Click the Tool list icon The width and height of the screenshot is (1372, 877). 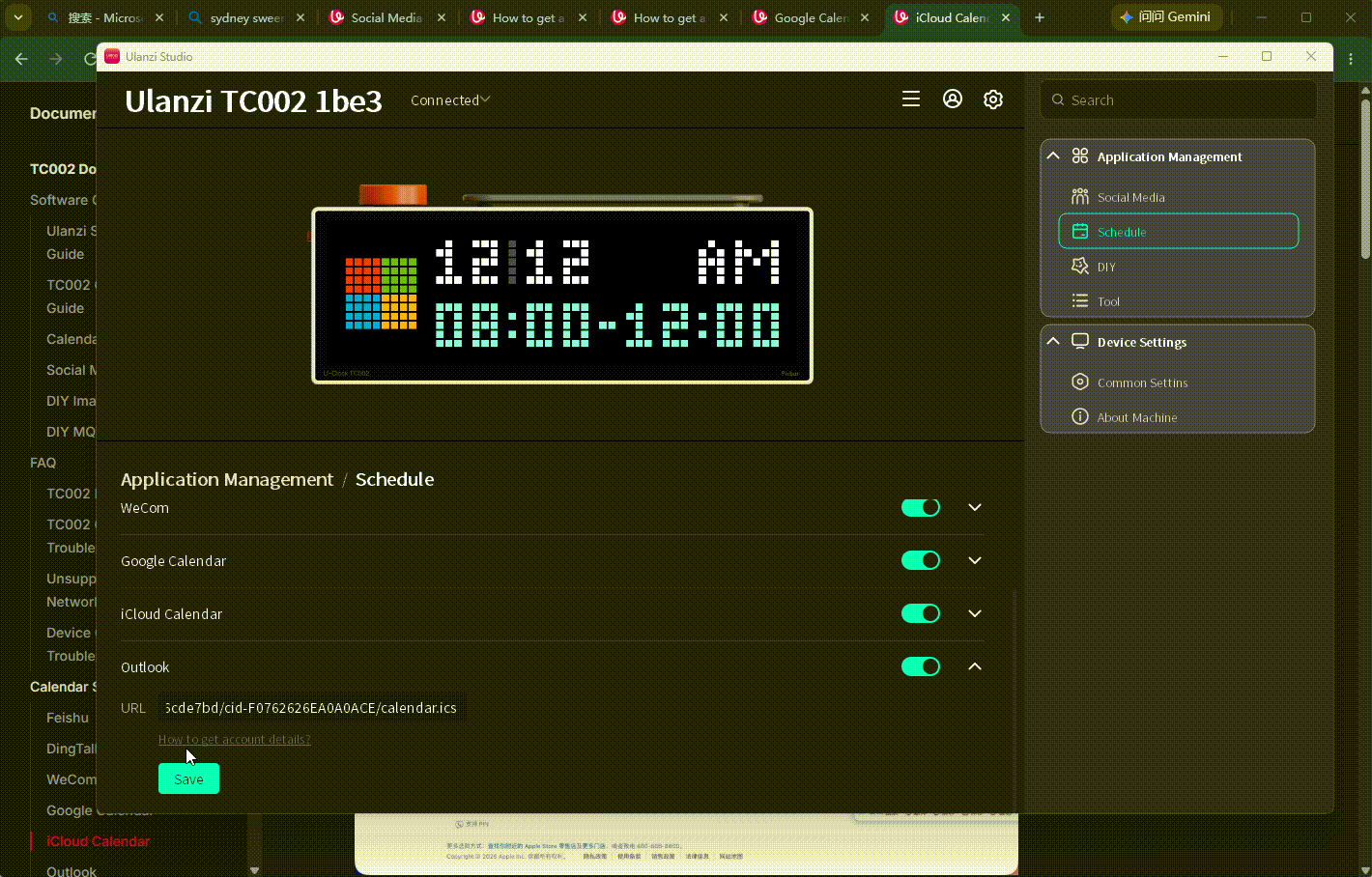point(1080,301)
